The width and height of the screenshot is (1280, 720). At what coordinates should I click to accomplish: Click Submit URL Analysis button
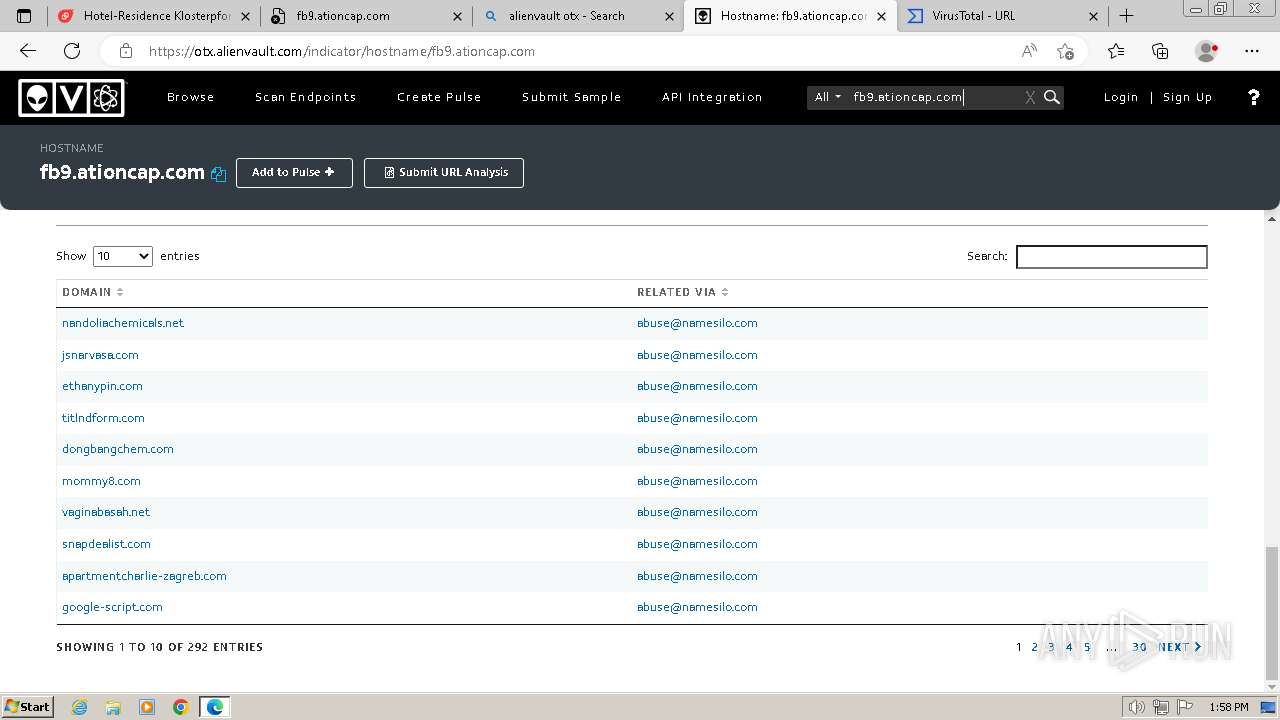tap(444, 172)
